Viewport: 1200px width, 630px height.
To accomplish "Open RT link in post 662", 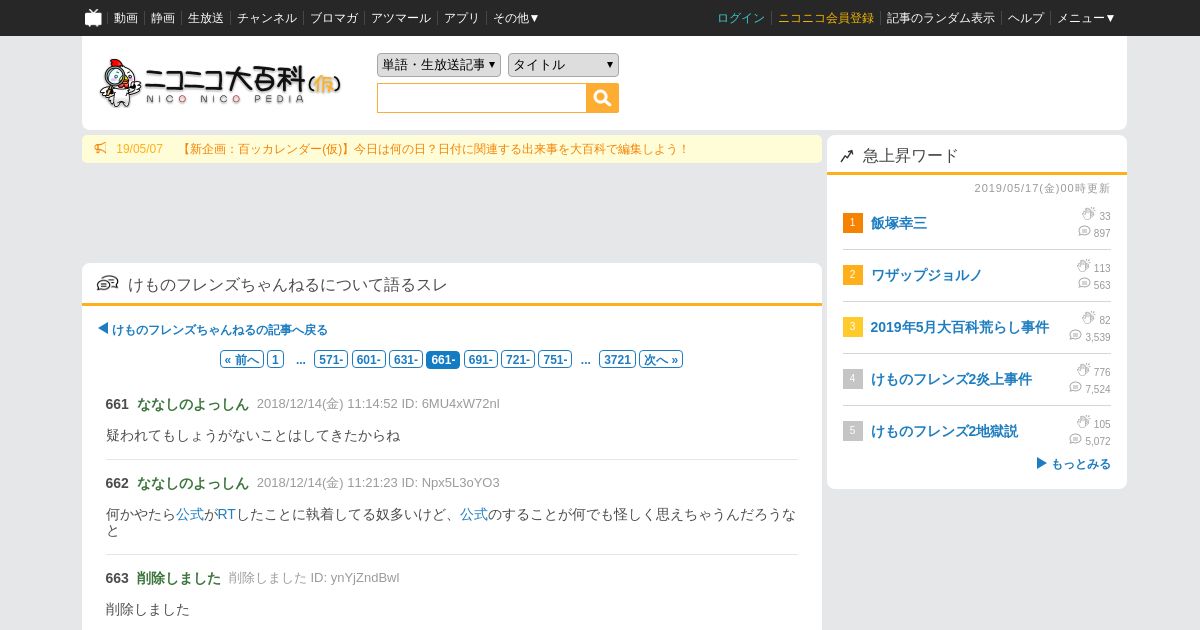I will coord(226,514).
